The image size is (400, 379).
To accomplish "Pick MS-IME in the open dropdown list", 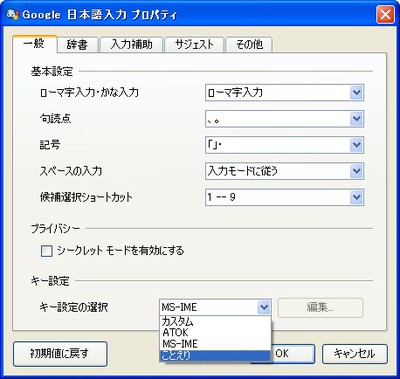I will coord(215,344).
